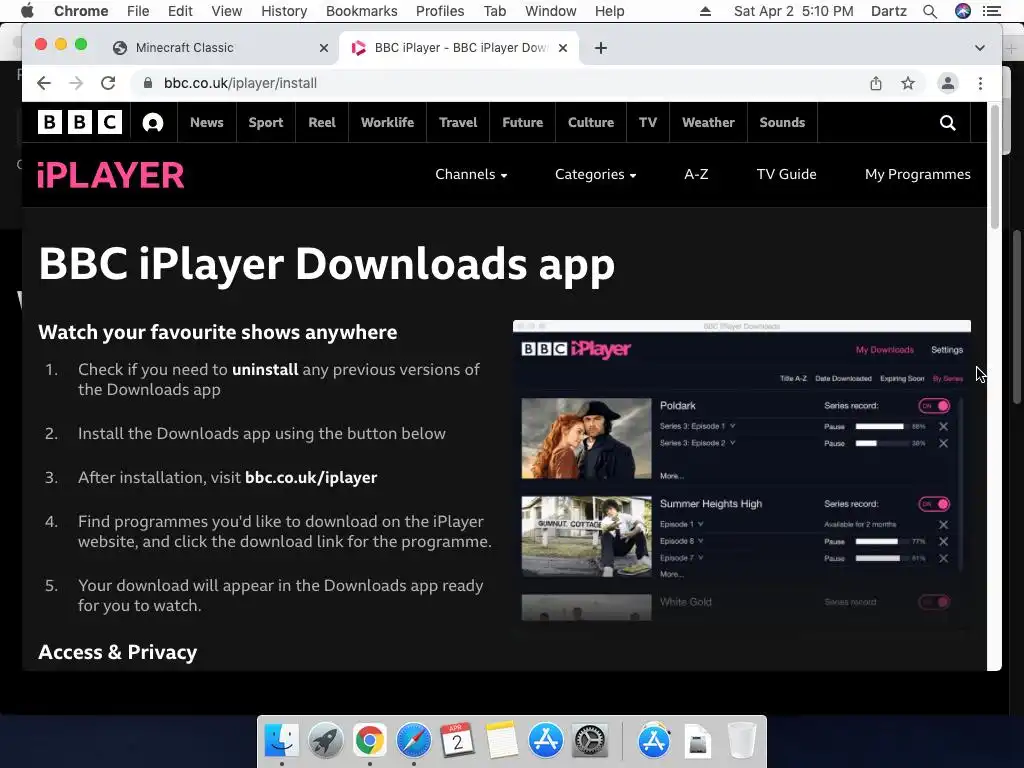Open the Trash in the dock
Viewport: 1024px width, 768px height.
click(742, 740)
